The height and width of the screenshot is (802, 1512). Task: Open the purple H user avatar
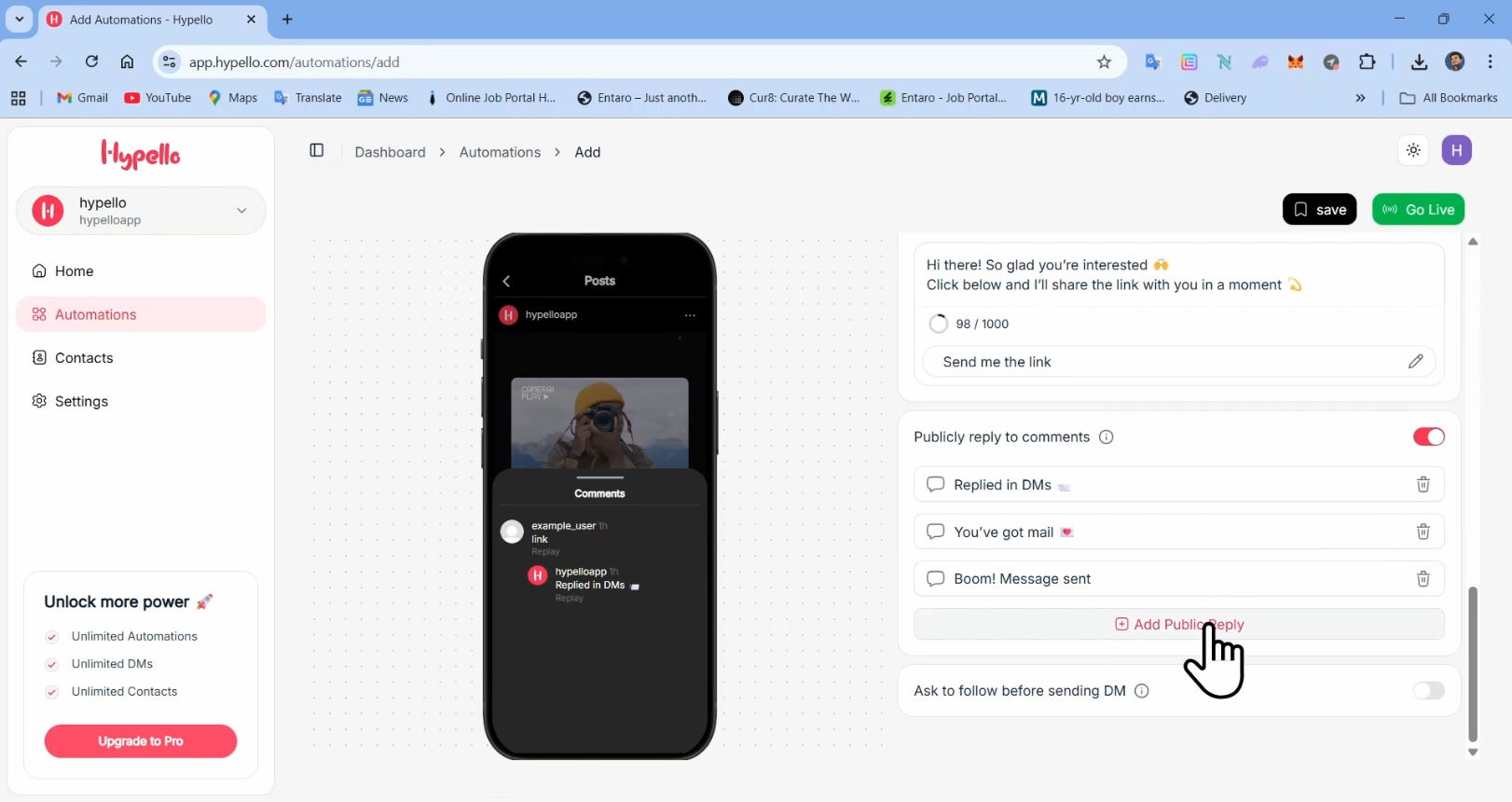click(1456, 150)
